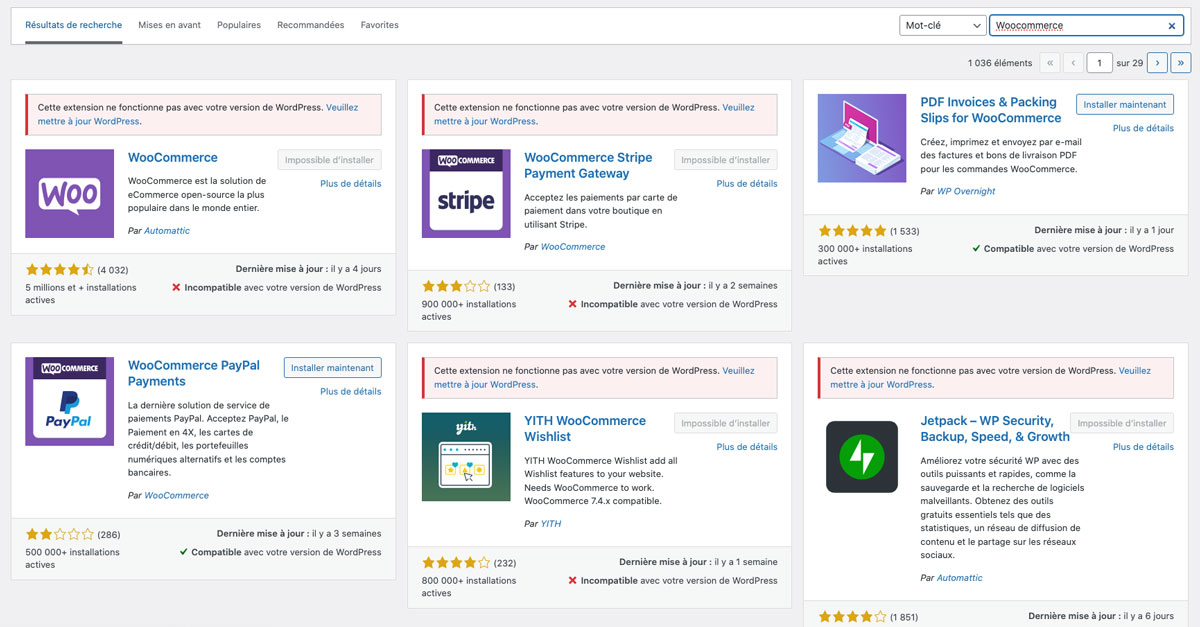Click the PayPal Payments plugin logo

point(68,401)
